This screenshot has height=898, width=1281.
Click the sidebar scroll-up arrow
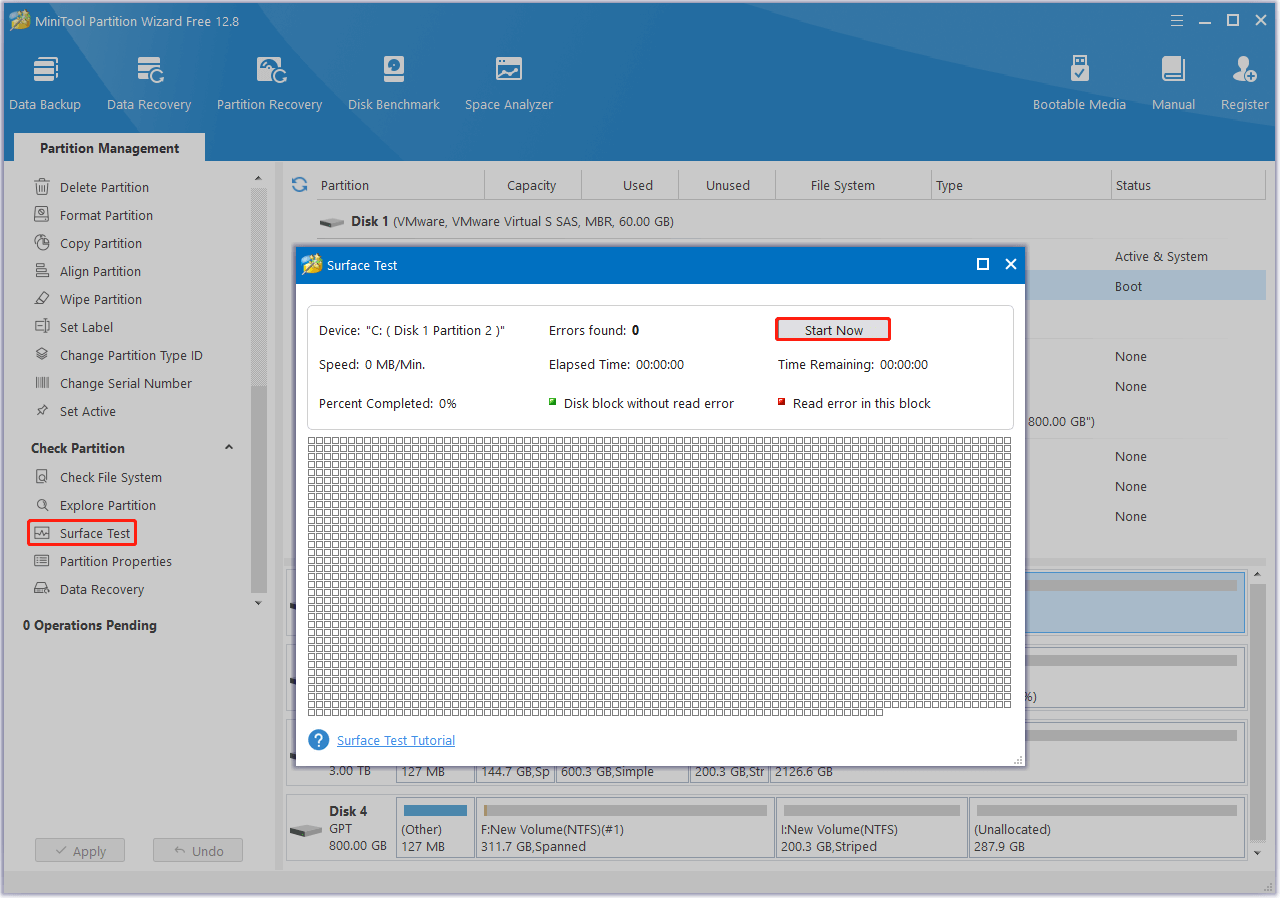click(x=258, y=179)
